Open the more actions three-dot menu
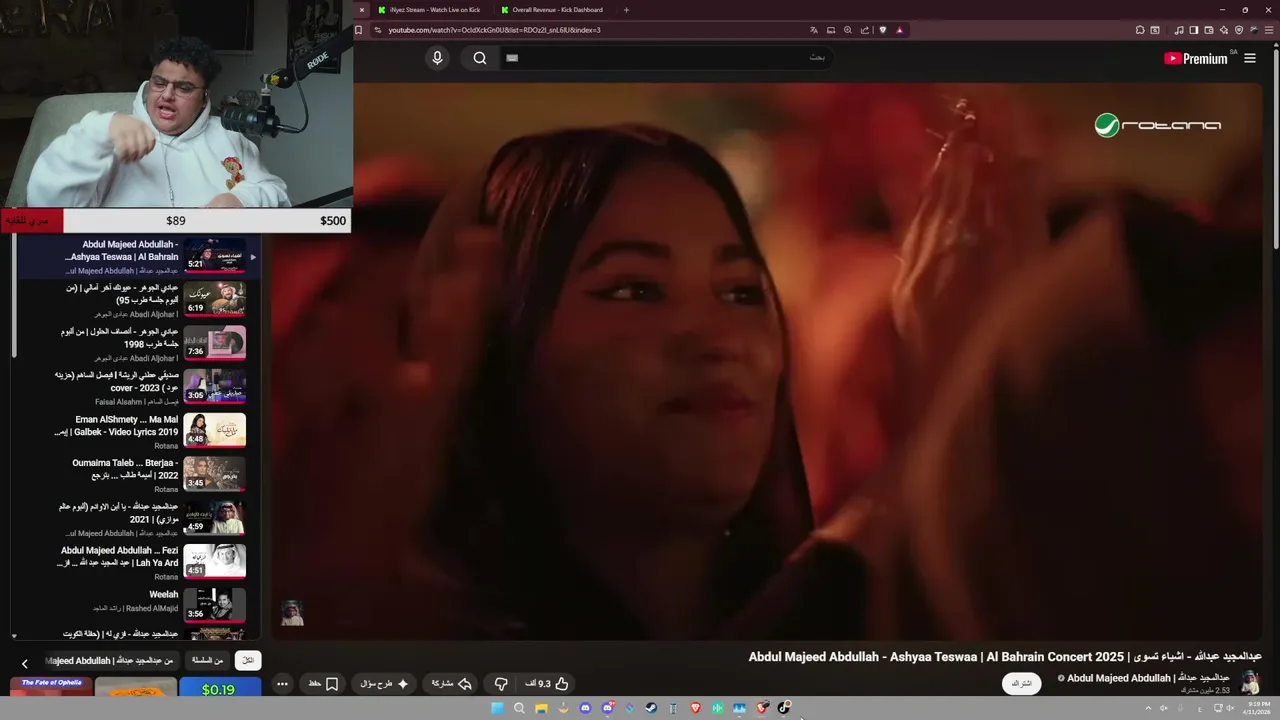This screenshot has height=720, width=1280. point(282,684)
